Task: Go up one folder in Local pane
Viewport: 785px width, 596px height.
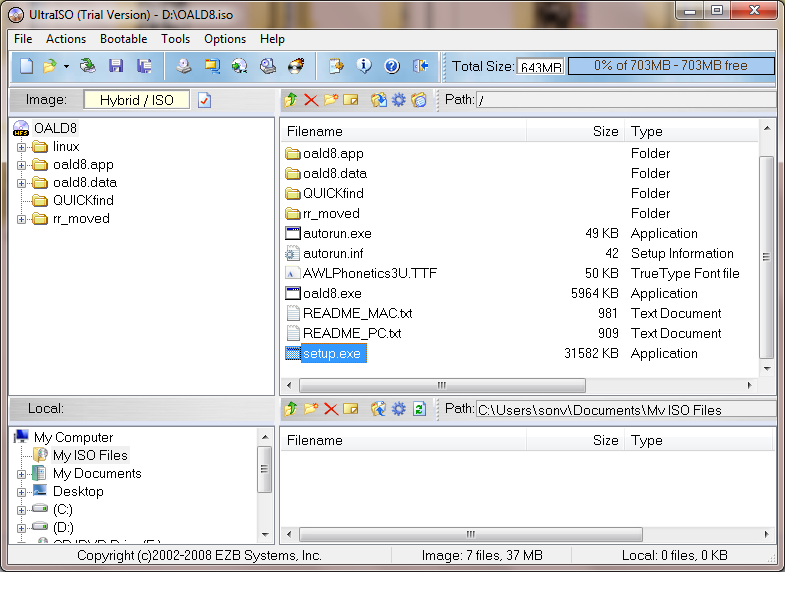Action: point(291,409)
